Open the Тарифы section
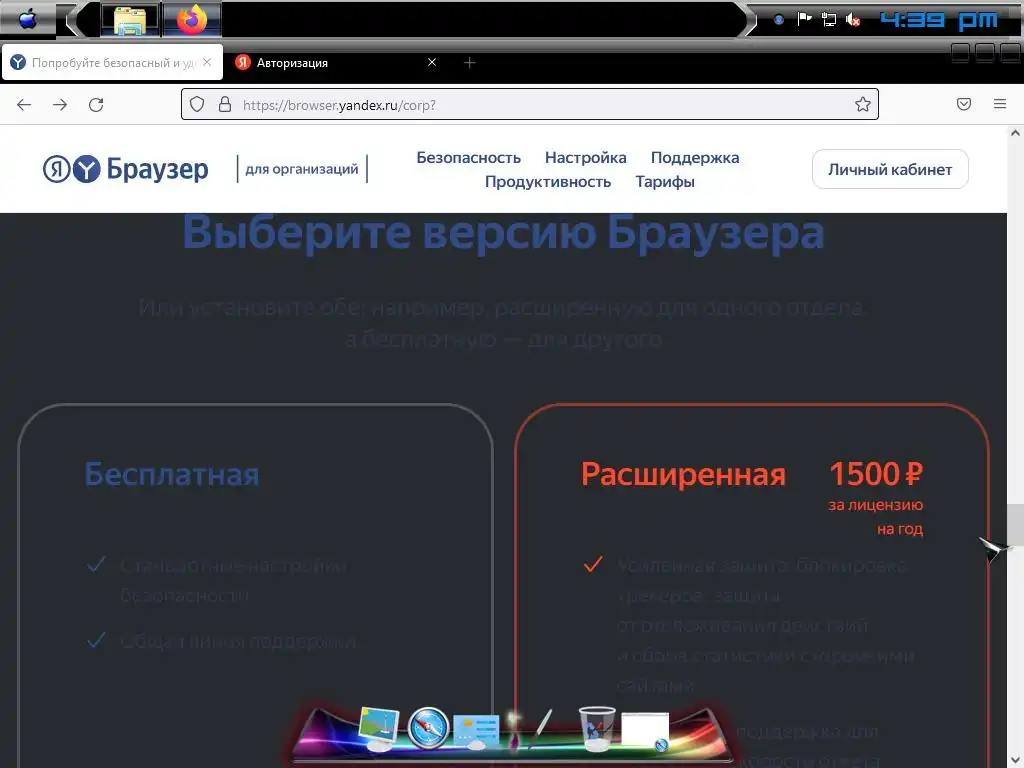 [665, 182]
